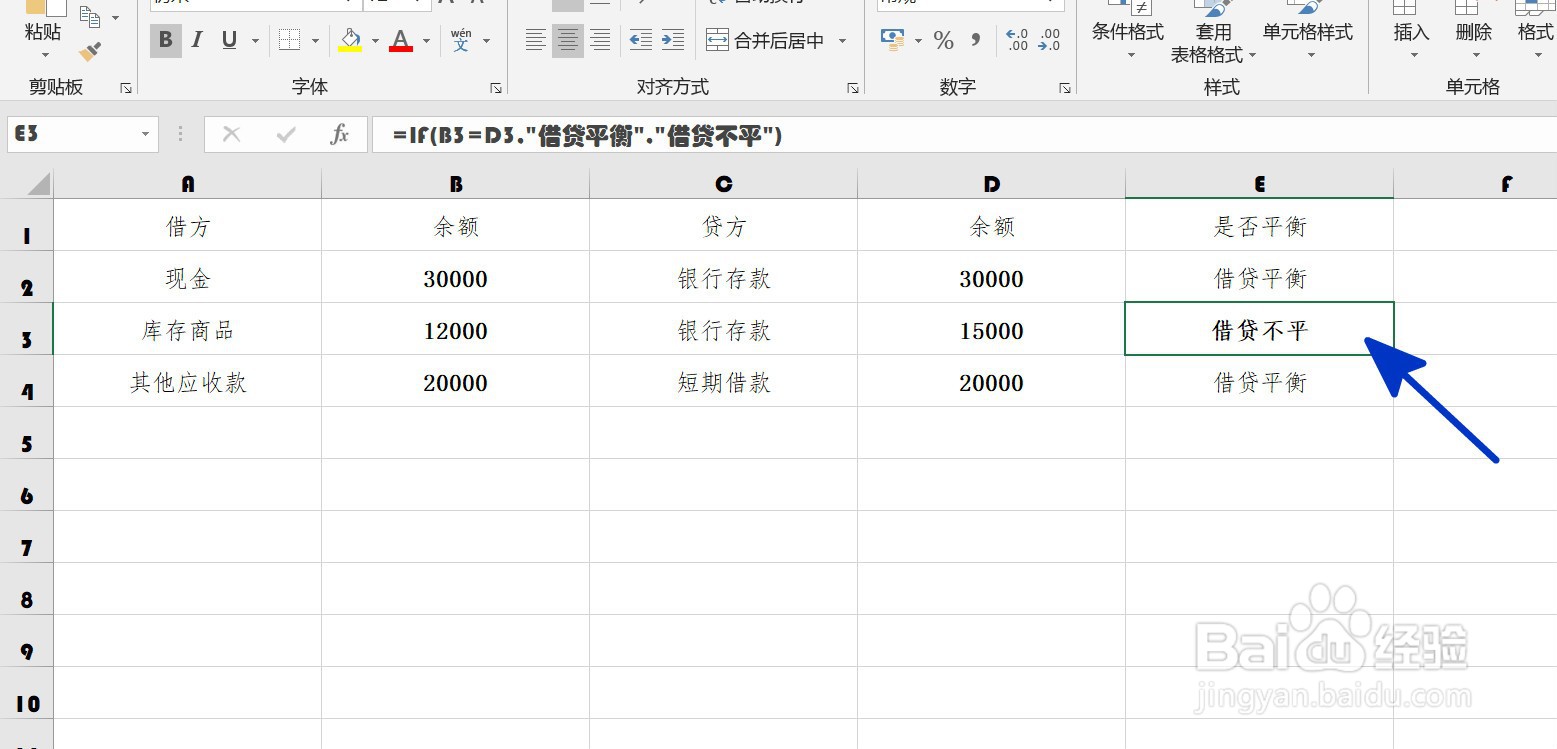Image resolution: width=1557 pixels, height=749 pixels.
Task: Select column A header
Action: (188, 184)
